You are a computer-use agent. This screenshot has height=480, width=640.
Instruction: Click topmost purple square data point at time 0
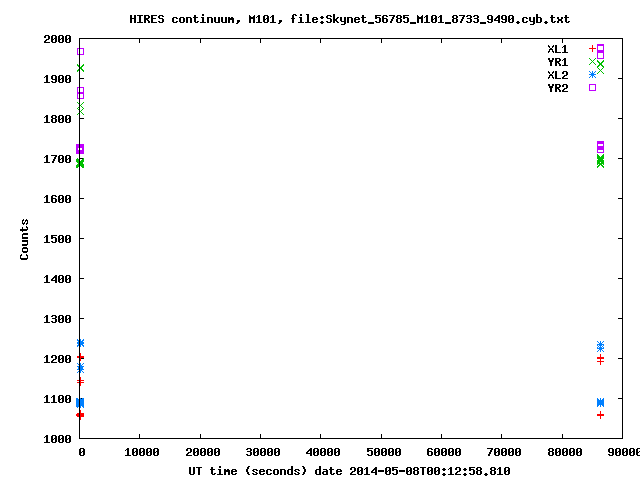[x=80, y=51]
